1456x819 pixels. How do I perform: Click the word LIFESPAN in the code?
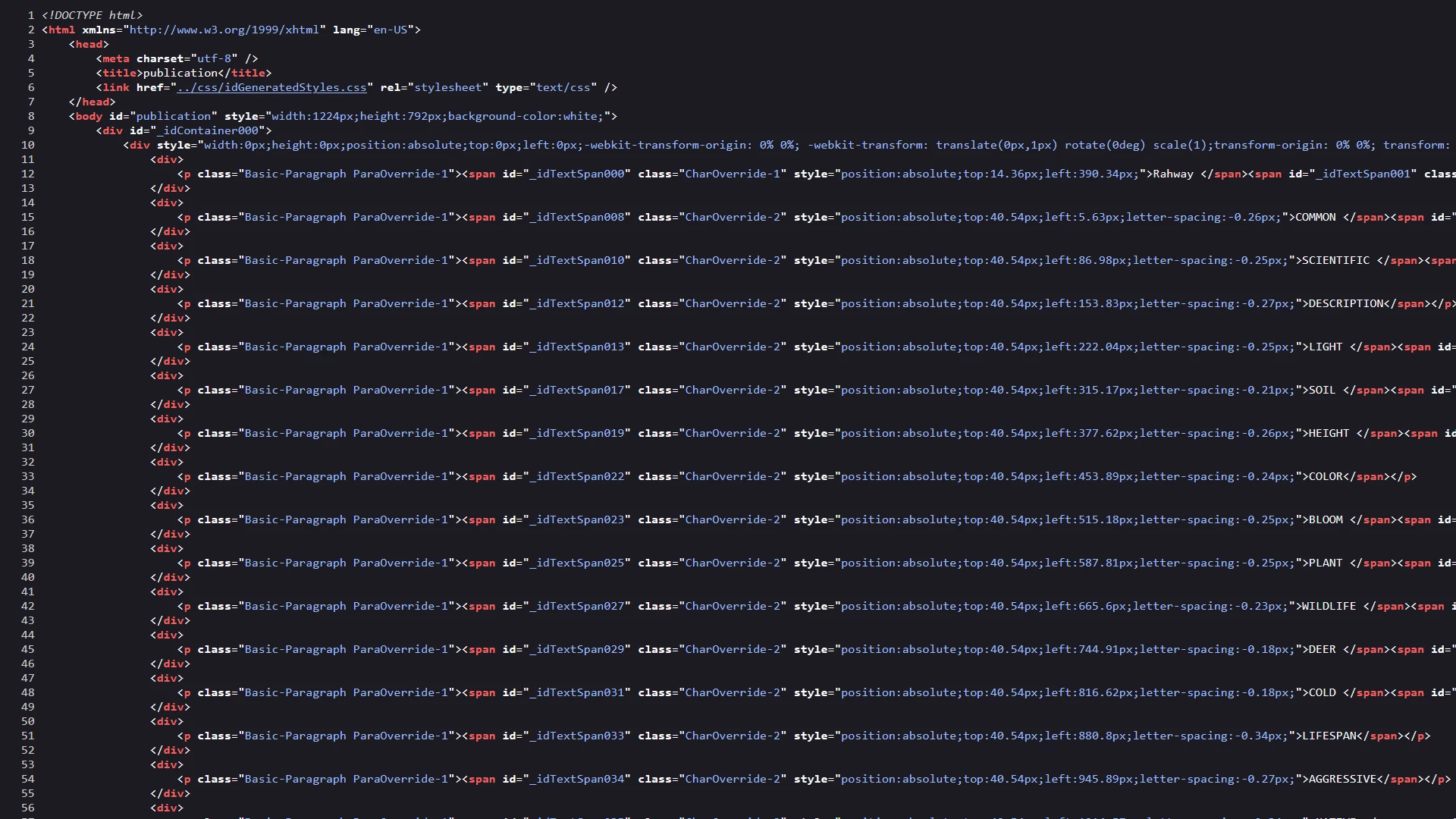pyautogui.click(x=1329, y=736)
